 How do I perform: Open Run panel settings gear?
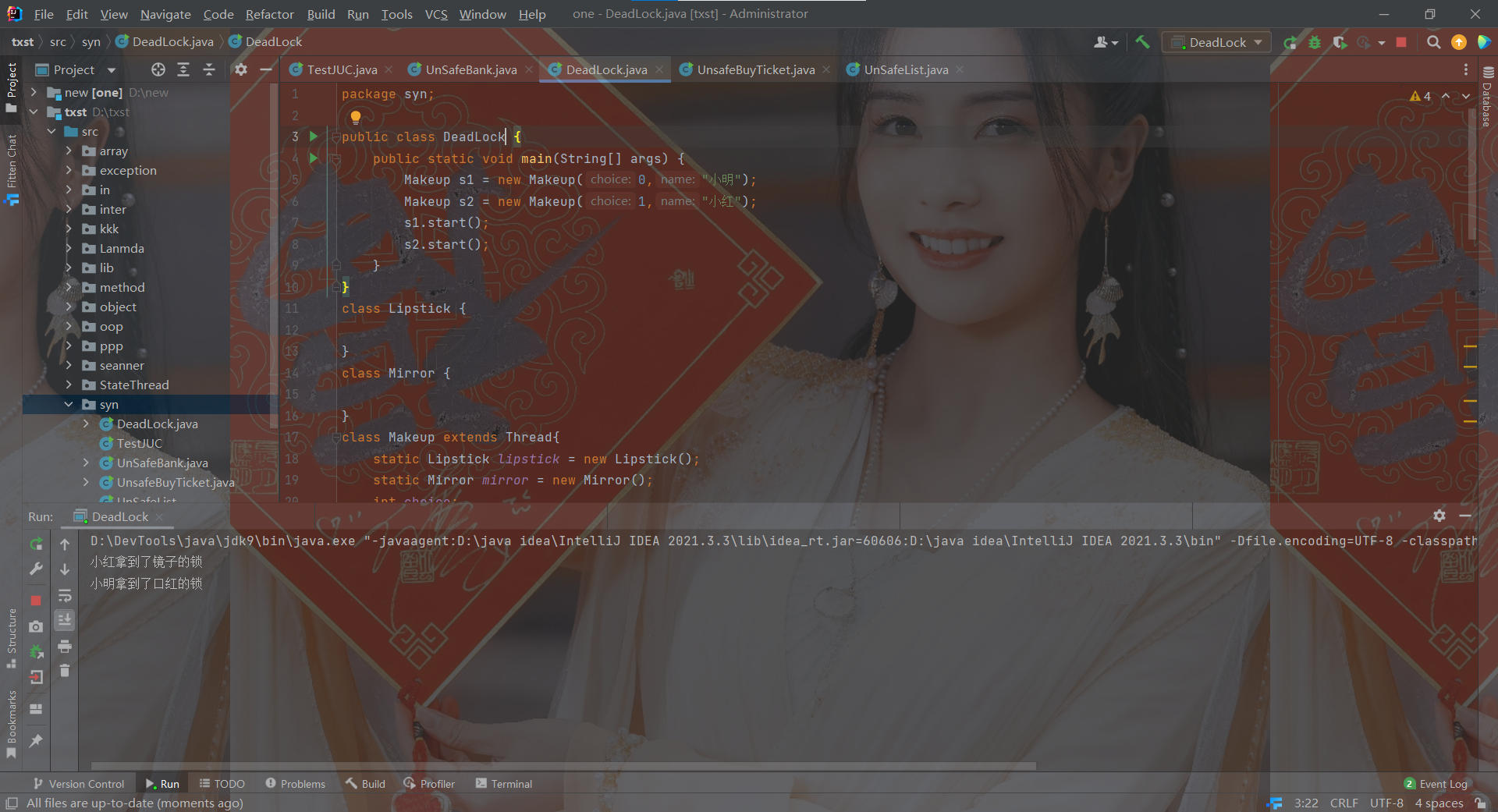click(x=1439, y=516)
